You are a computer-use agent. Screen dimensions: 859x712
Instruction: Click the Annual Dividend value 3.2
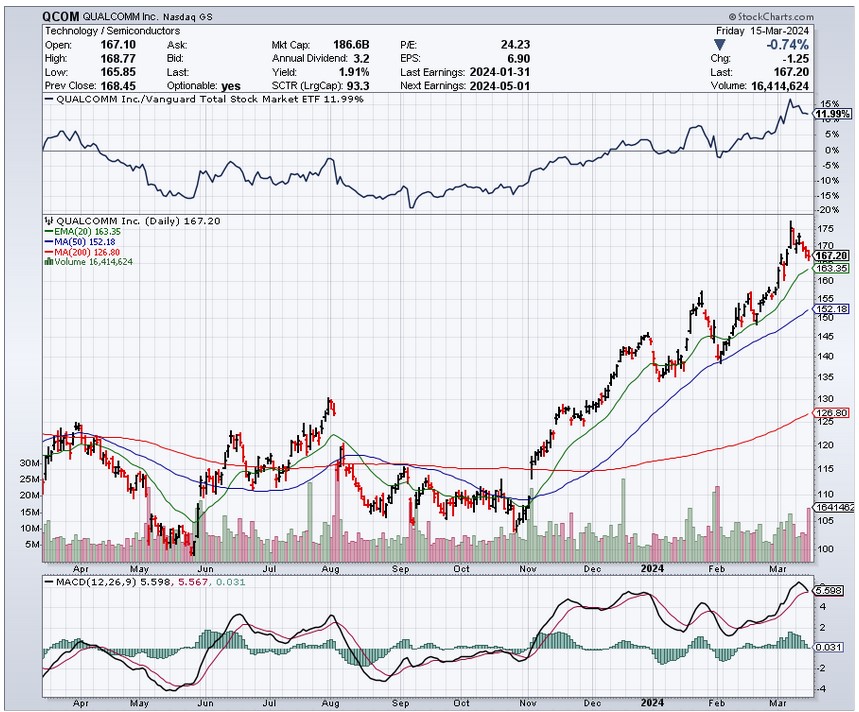tap(362, 59)
